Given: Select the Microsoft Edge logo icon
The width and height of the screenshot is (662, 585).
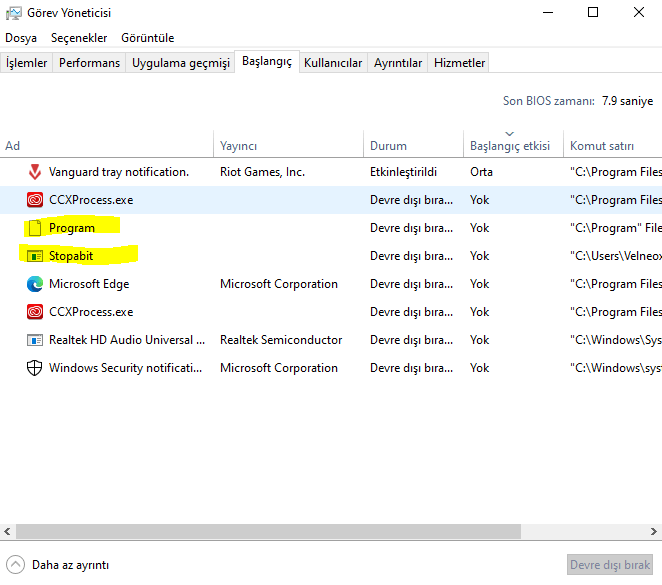Looking at the screenshot, I should (35, 284).
